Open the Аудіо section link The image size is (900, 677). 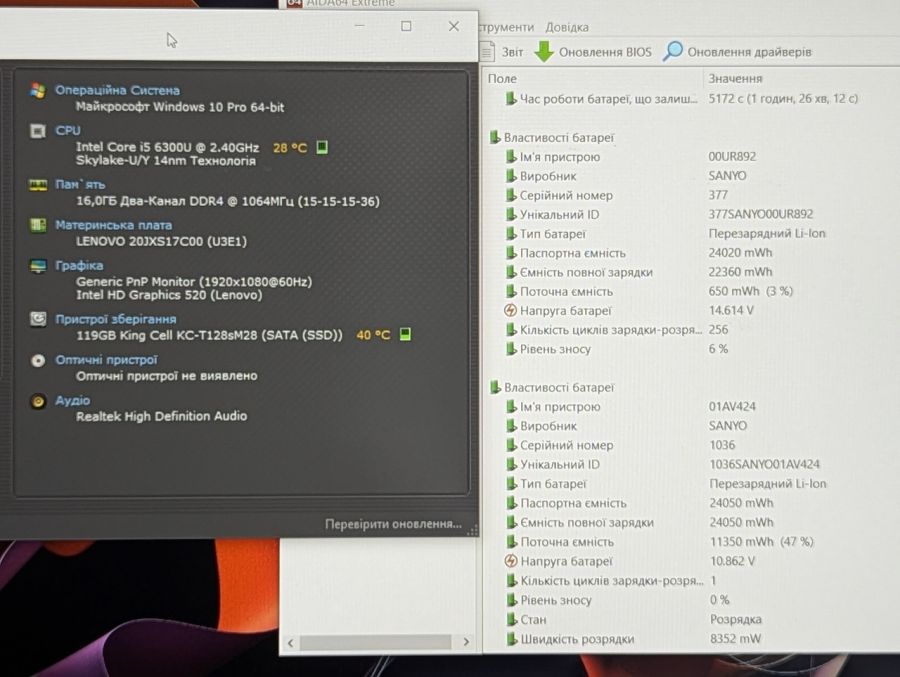tap(72, 400)
